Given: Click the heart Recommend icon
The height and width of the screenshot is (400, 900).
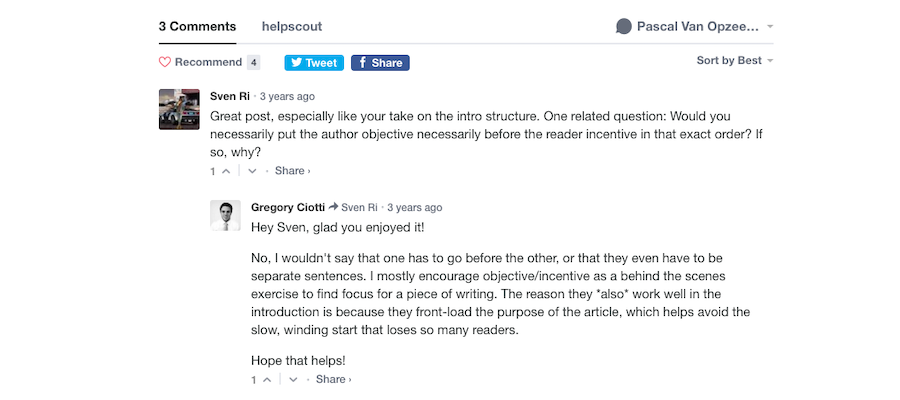Looking at the screenshot, I should (165, 62).
